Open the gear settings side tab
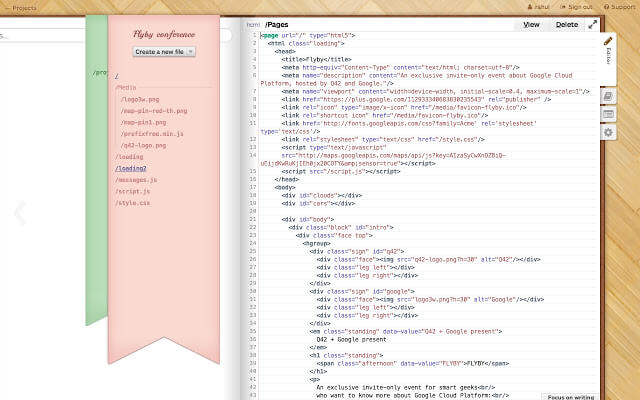The height and width of the screenshot is (400, 640). (x=608, y=133)
